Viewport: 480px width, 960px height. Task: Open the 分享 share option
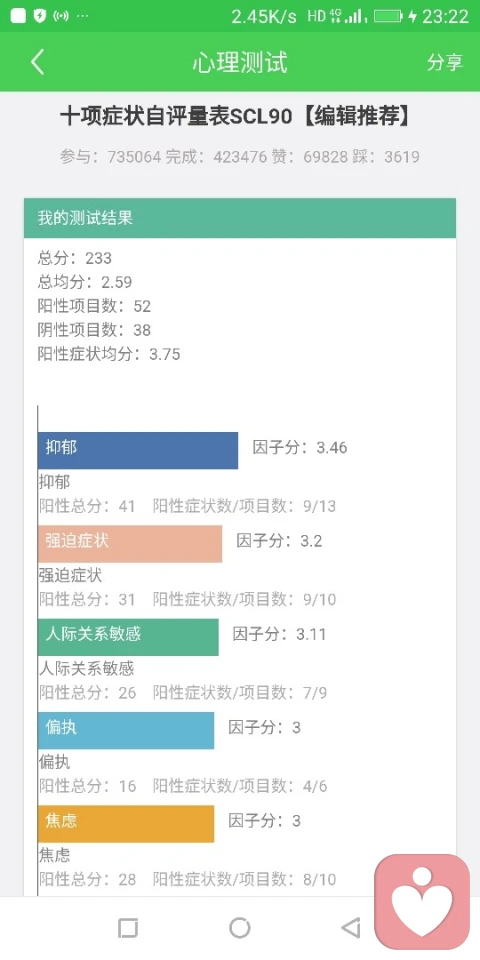pos(444,62)
